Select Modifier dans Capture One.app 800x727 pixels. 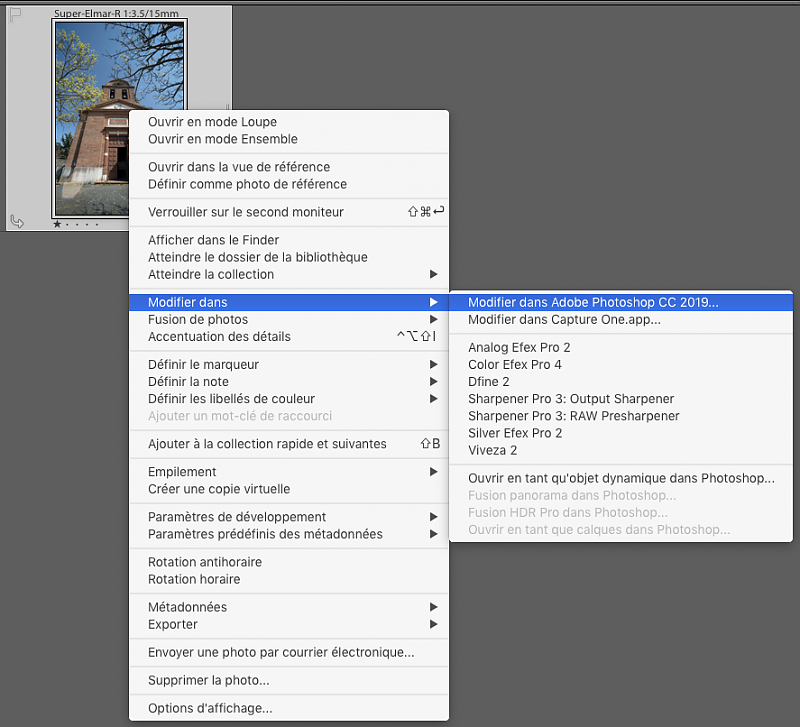pos(564,320)
